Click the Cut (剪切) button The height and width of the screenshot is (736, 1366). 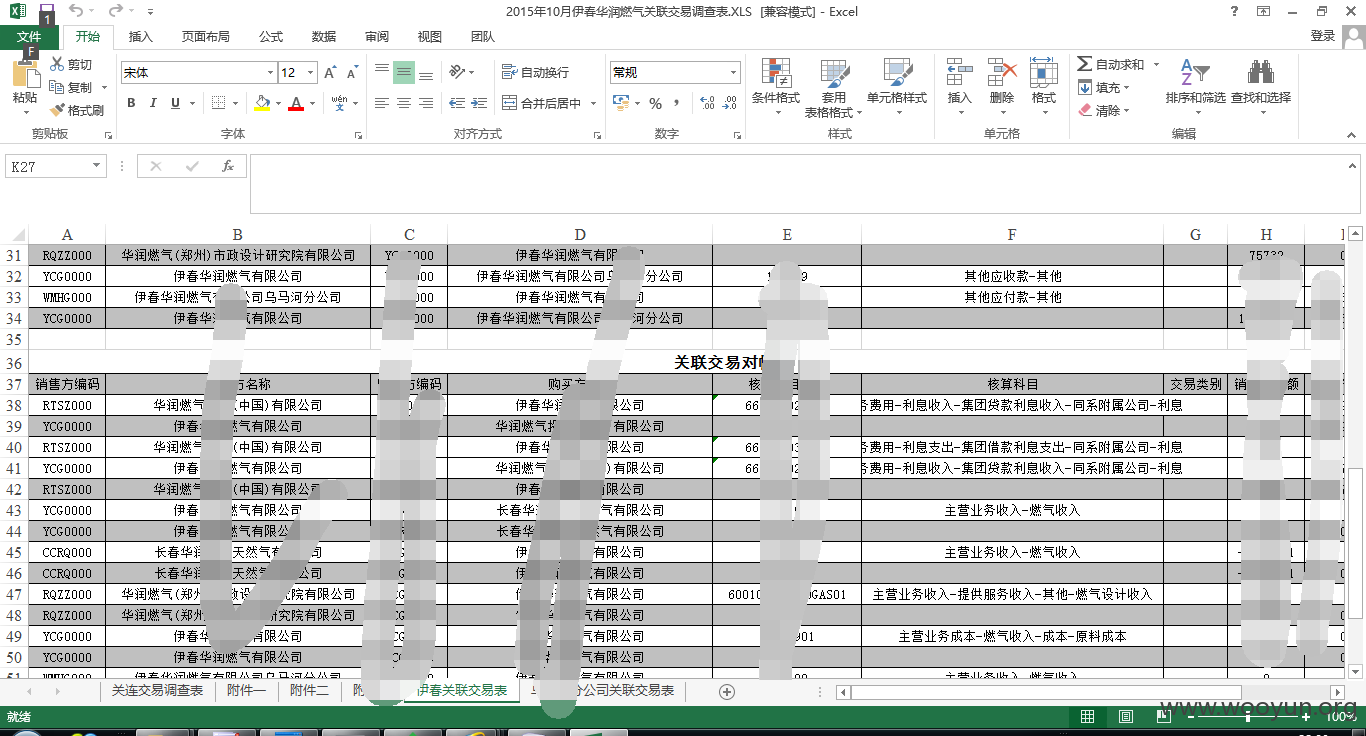tap(71, 65)
